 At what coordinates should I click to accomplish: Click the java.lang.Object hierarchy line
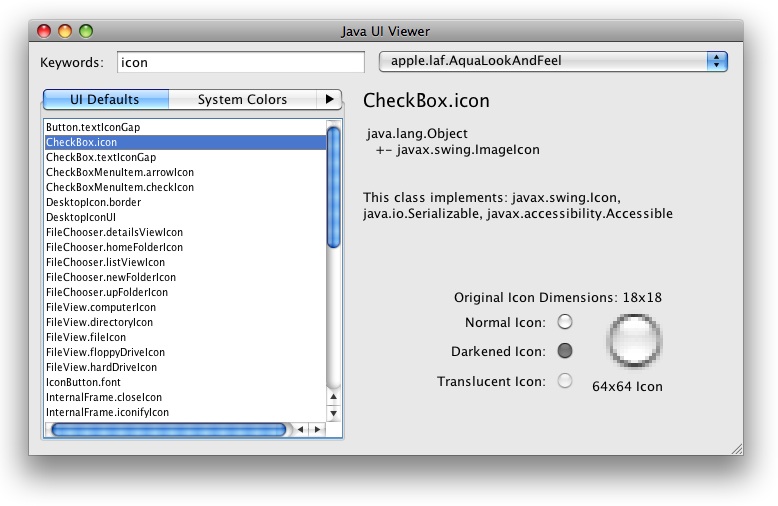(417, 133)
